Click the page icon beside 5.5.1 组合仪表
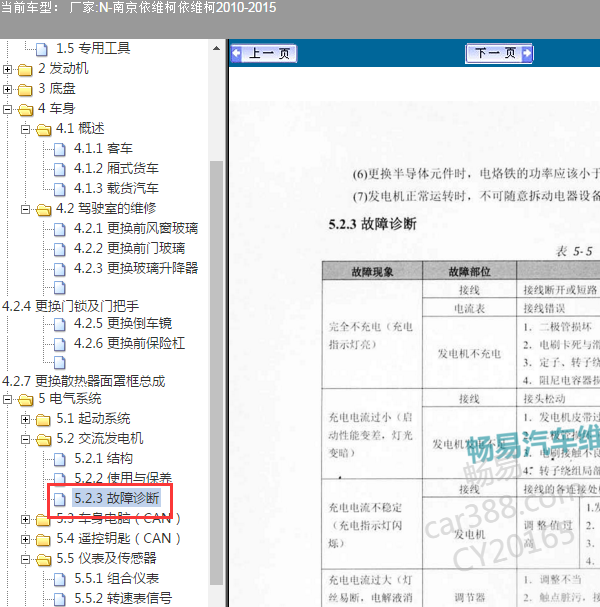Viewport: 600px width, 607px height. click(x=60, y=580)
